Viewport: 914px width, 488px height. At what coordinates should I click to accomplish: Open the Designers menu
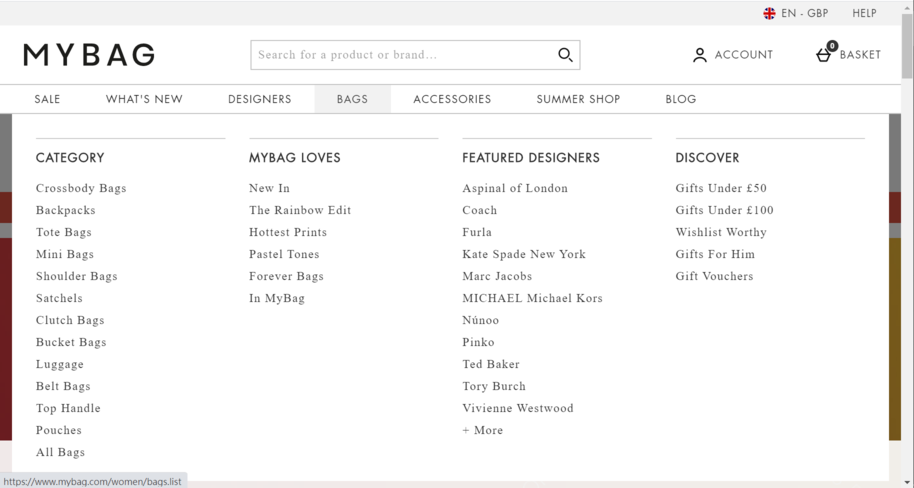pos(259,99)
